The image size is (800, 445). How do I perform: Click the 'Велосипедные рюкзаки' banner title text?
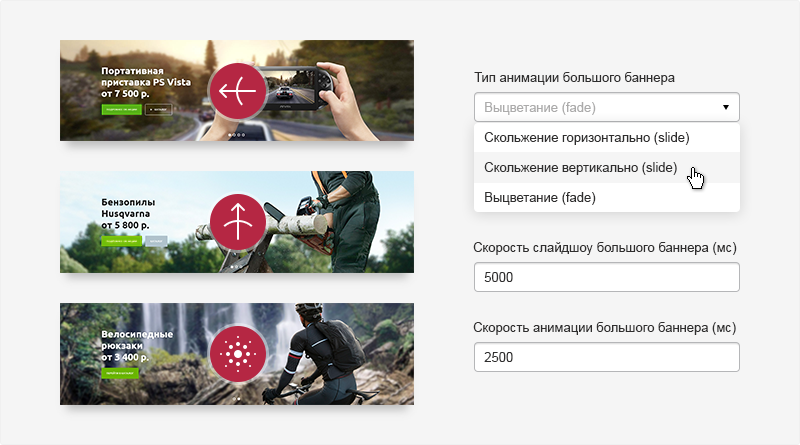(x=137, y=340)
